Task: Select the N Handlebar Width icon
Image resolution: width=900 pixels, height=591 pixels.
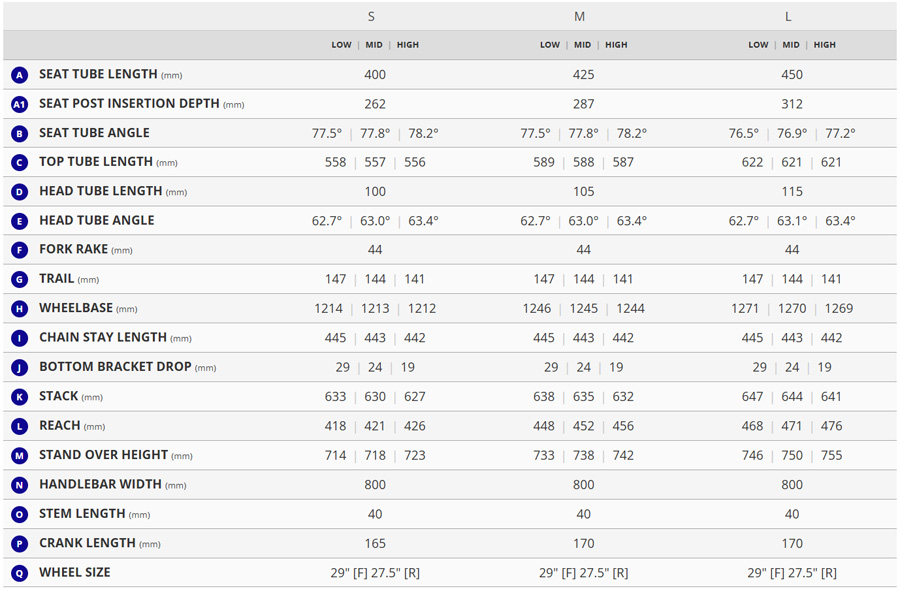Action: [x=20, y=485]
